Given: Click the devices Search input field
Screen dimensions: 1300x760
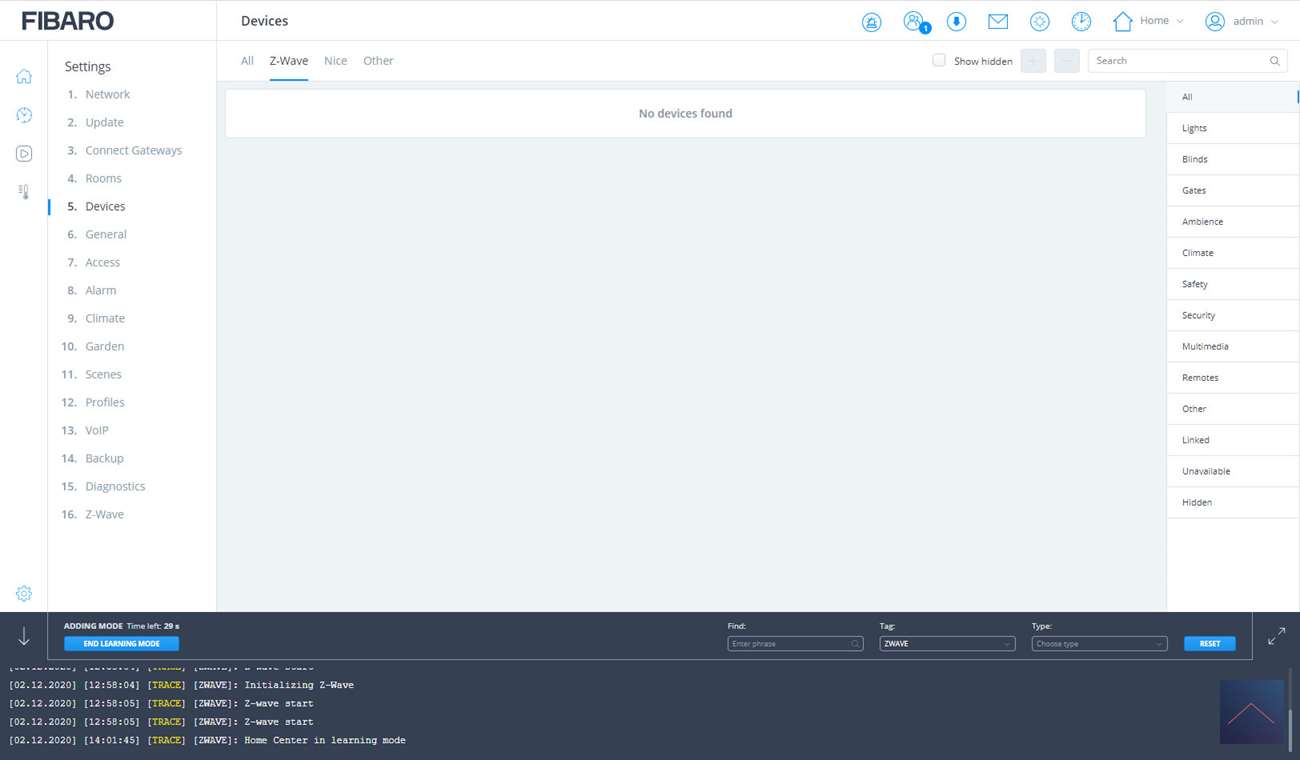Looking at the screenshot, I should 1178,61.
